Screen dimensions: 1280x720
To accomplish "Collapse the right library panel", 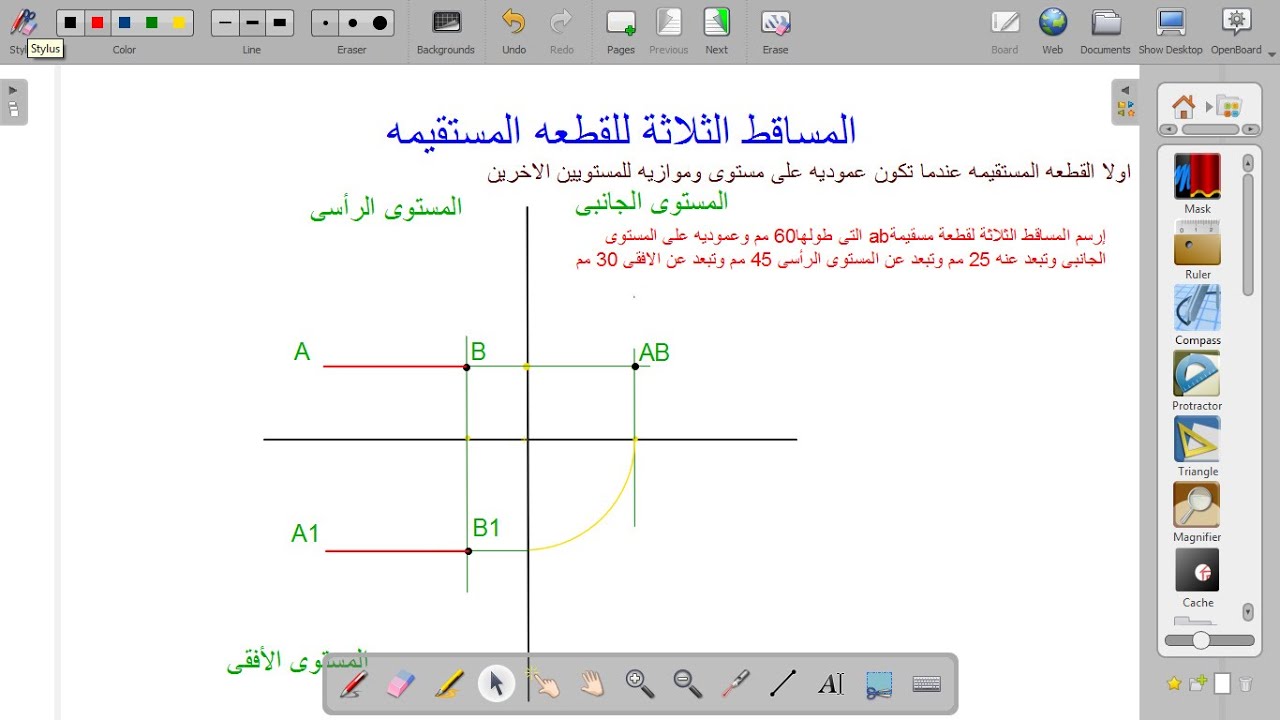I will [1125, 102].
